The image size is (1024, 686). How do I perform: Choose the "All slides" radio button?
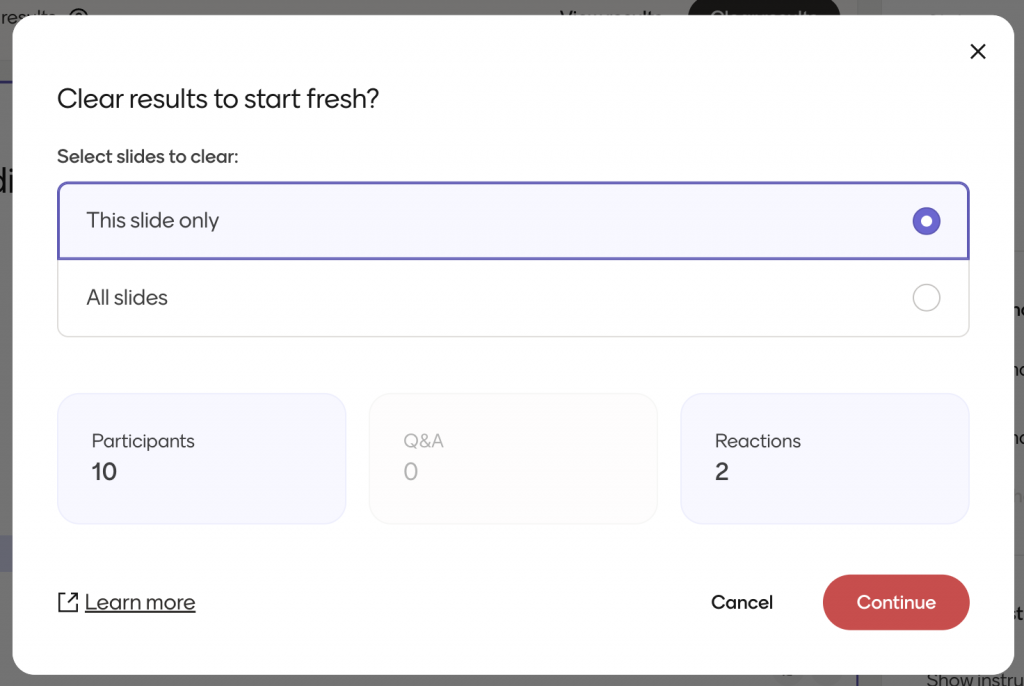(926, 298)
